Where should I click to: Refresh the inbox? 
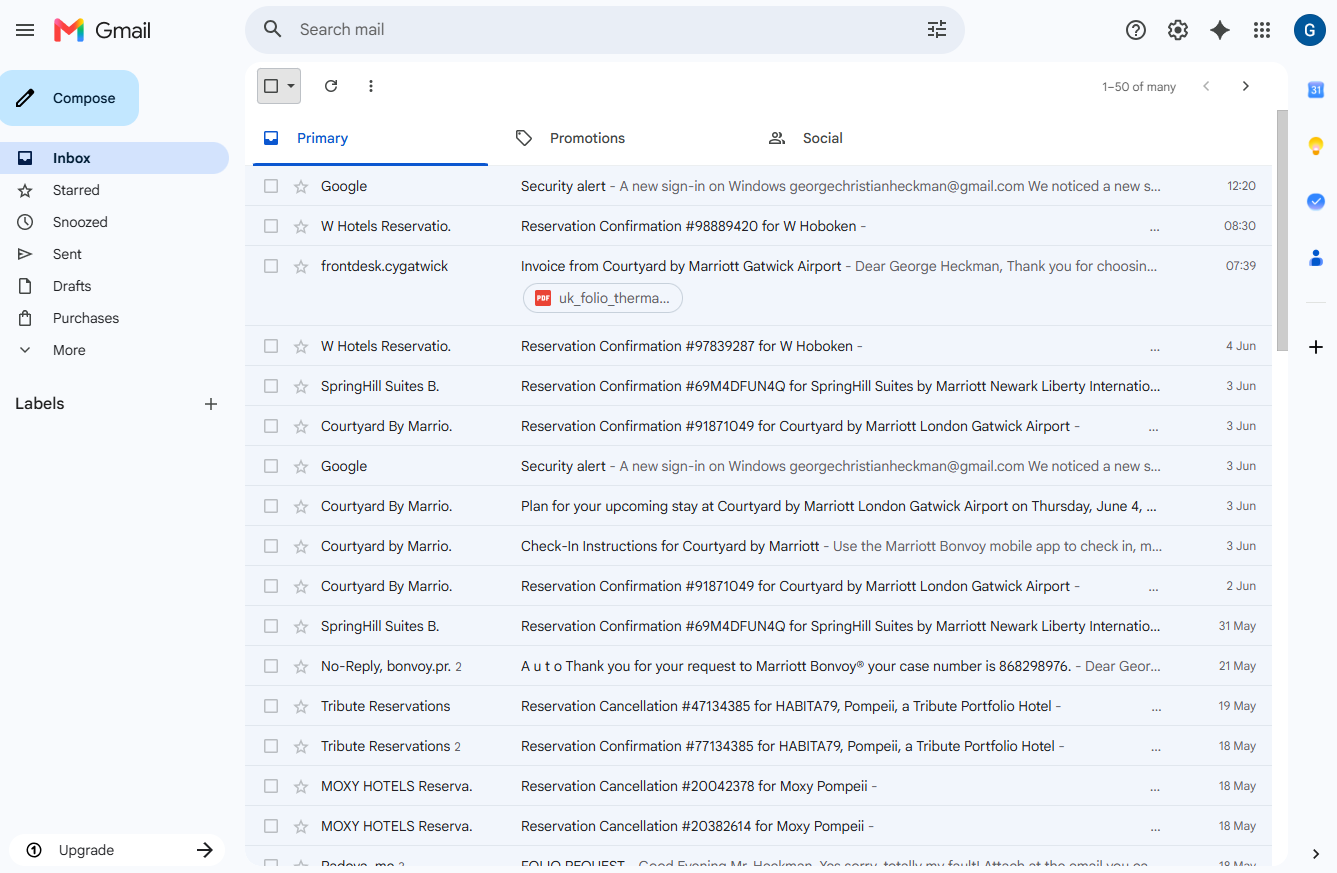coord(331,86)
